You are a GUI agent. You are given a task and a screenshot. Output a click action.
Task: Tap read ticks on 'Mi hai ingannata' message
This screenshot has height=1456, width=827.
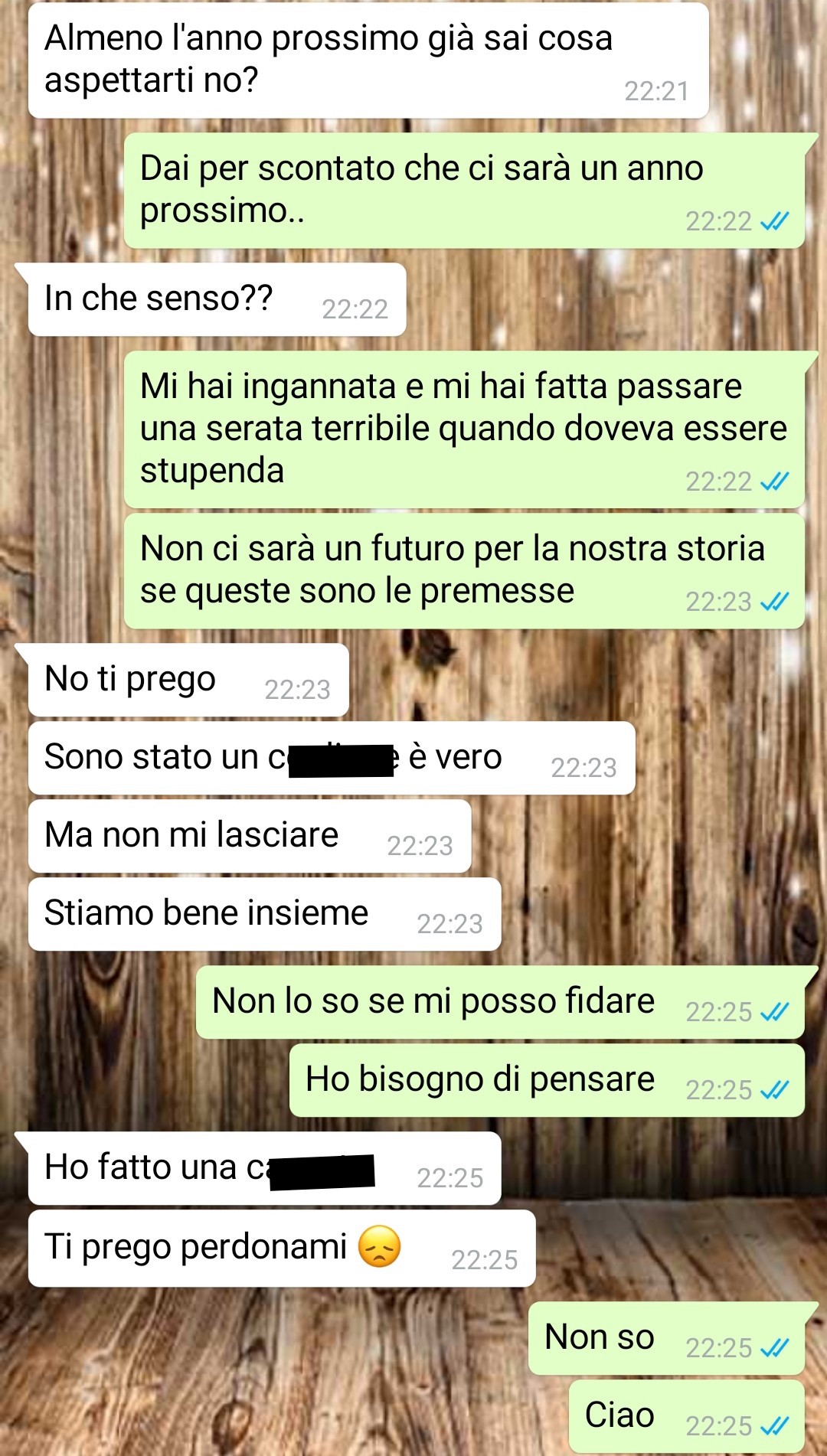tap(775, 482)
